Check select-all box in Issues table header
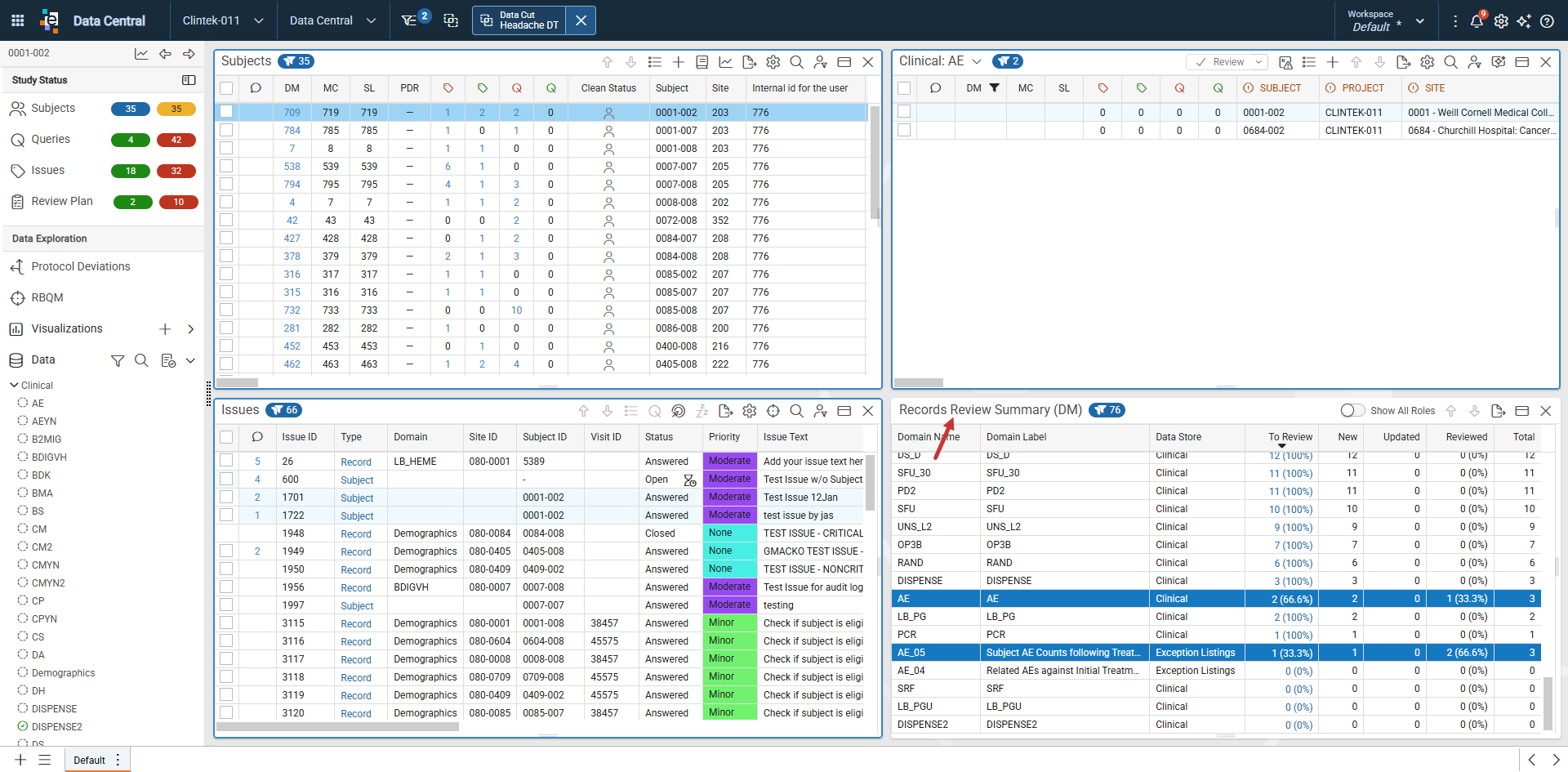The image size is (1568, 772). [226, 437]
